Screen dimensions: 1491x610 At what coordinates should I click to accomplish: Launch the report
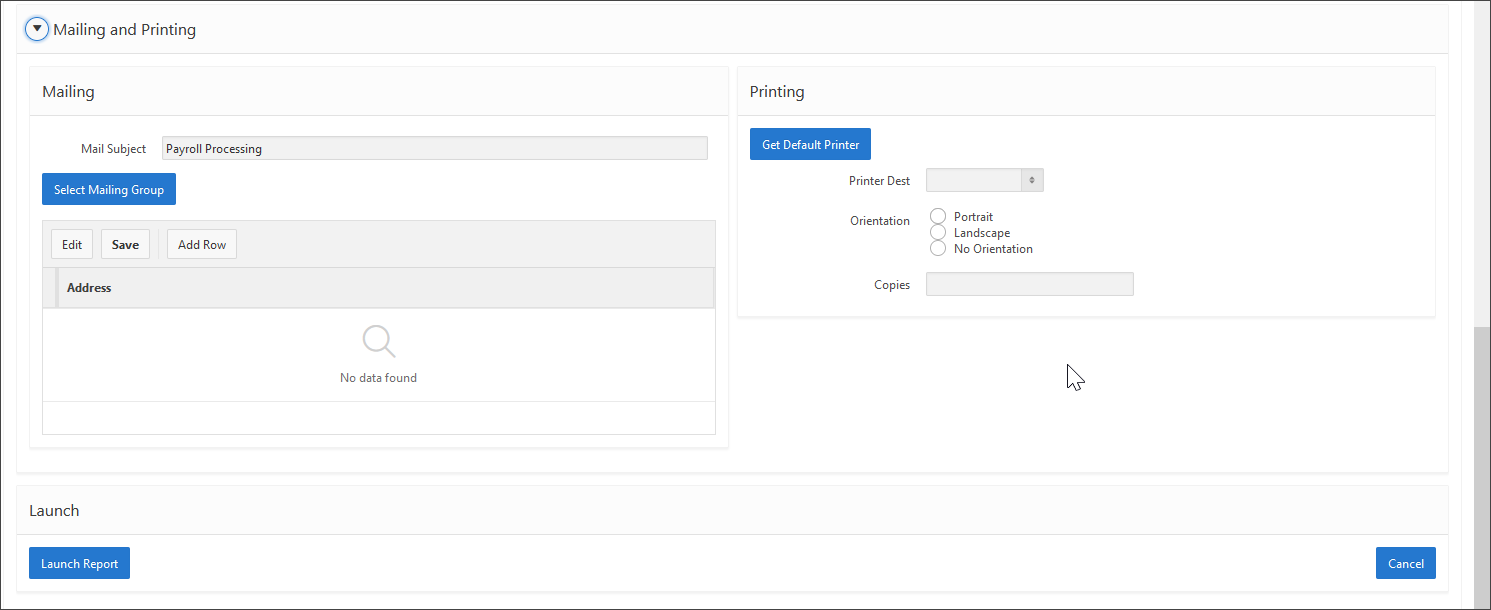(x=79, y=563)
